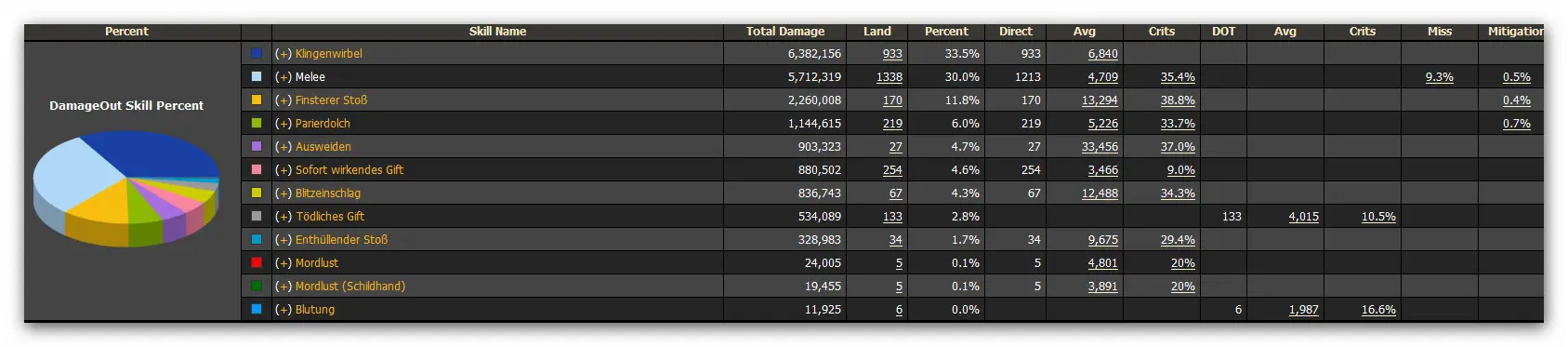Open Melee average damage 4,709 link
Screen dimensions: 1568x347
click(x=1102, y=77)
